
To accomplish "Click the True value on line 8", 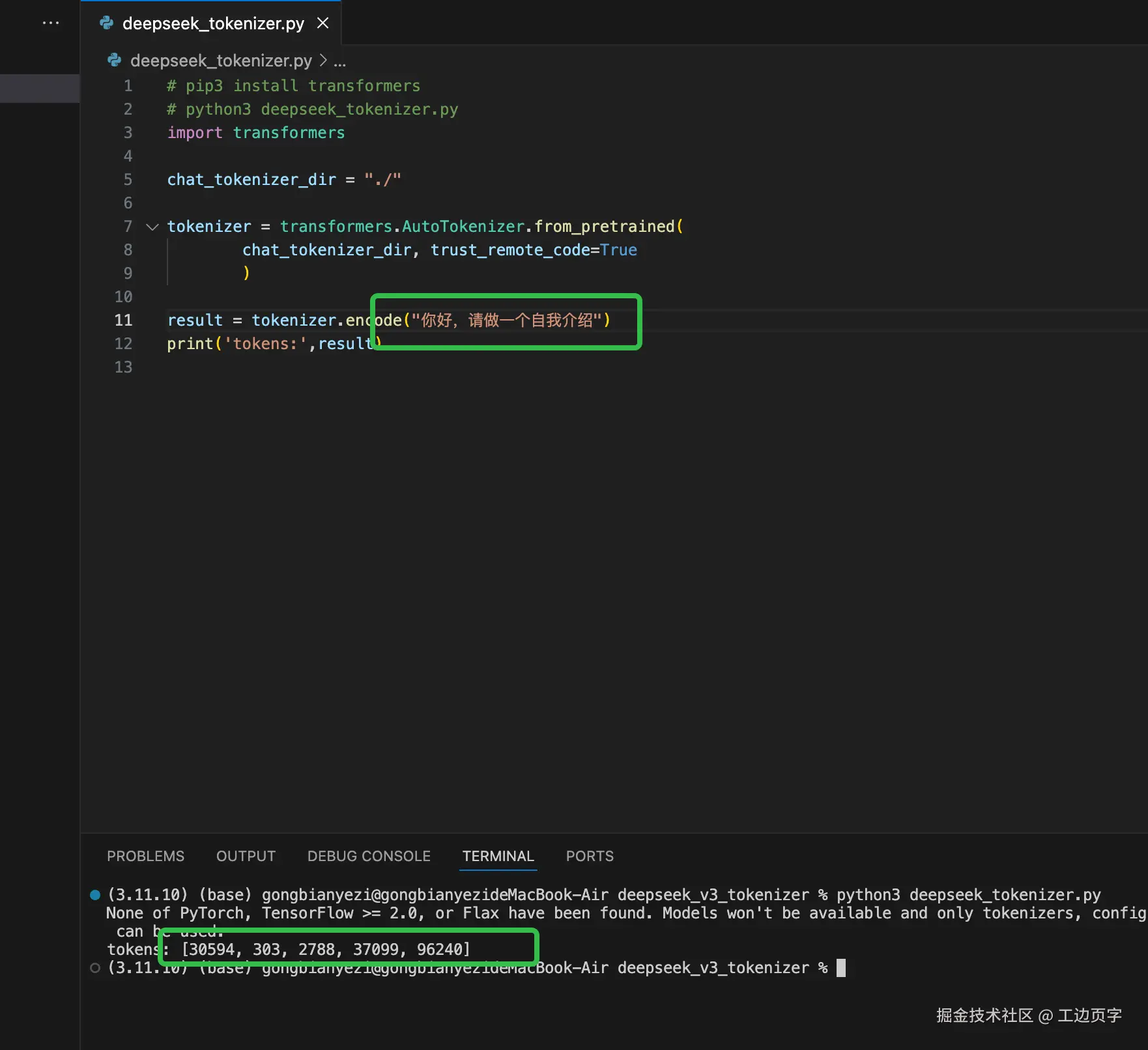I will [618, 250].
